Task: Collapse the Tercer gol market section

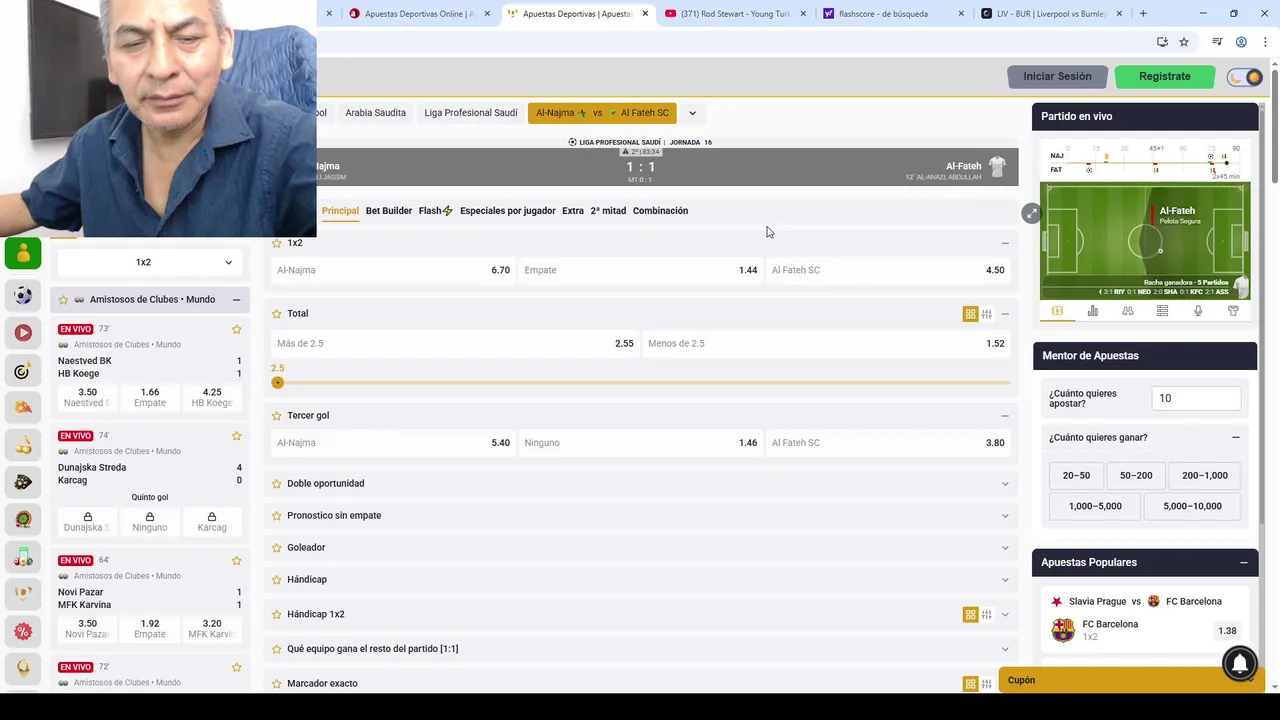Action: point(1005,416)
